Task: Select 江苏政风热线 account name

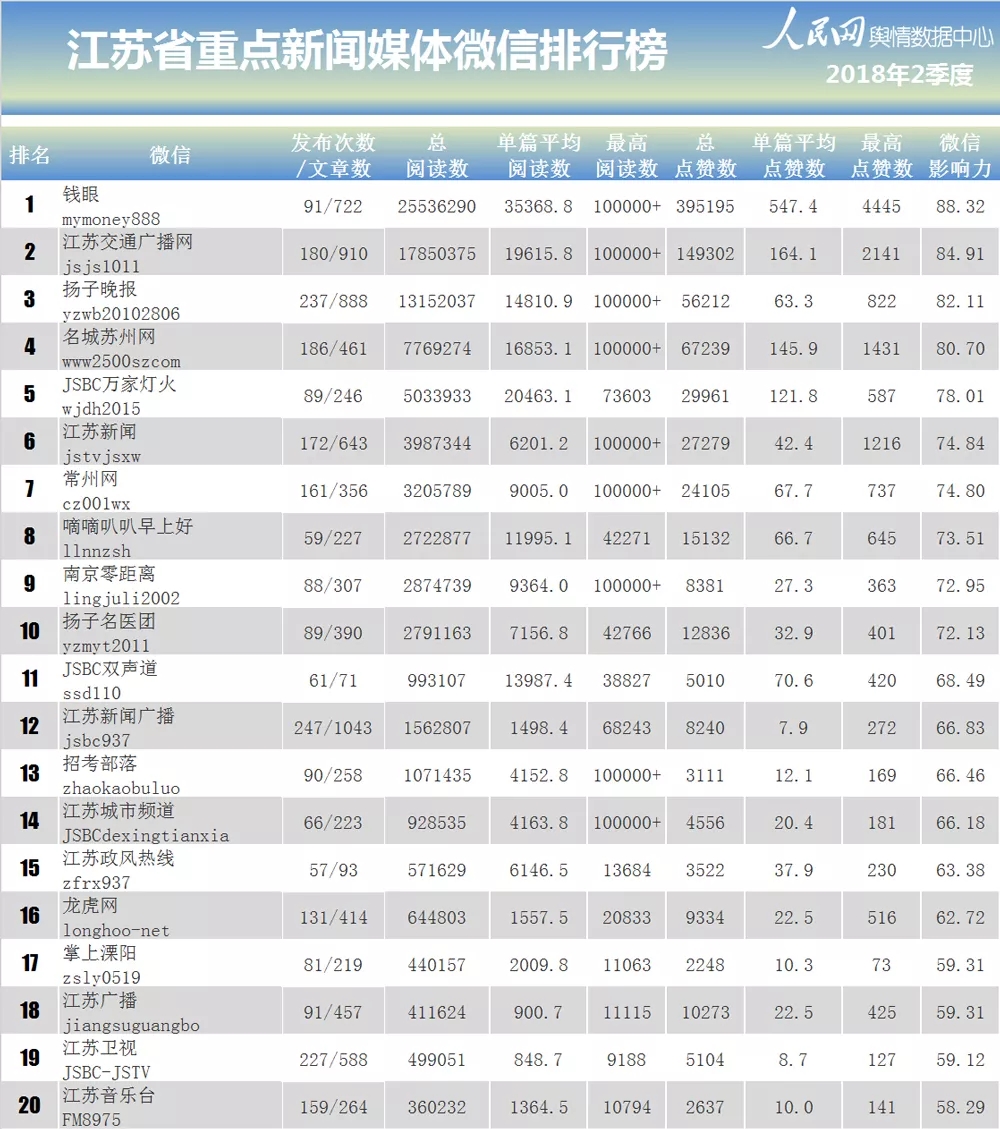Action: pyautogui.click(x=118, y=860)
